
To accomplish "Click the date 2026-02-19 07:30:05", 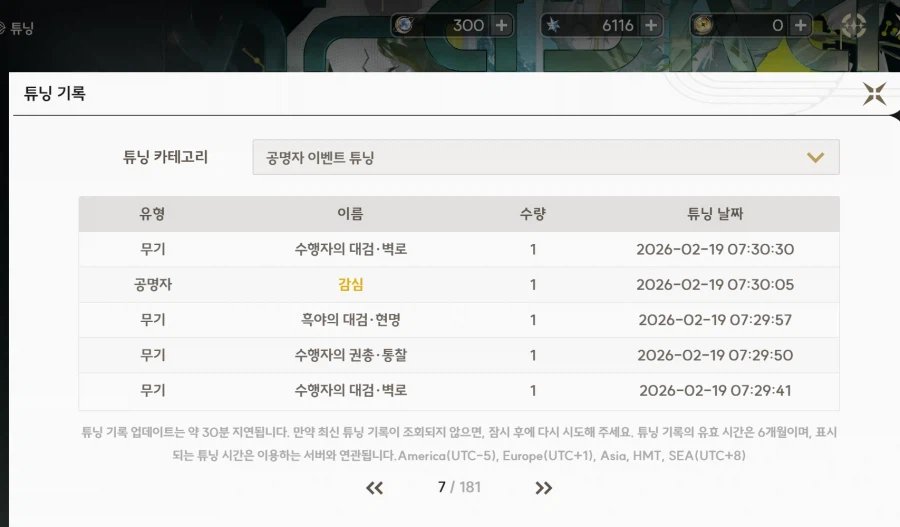I will (x=715, y=284).
